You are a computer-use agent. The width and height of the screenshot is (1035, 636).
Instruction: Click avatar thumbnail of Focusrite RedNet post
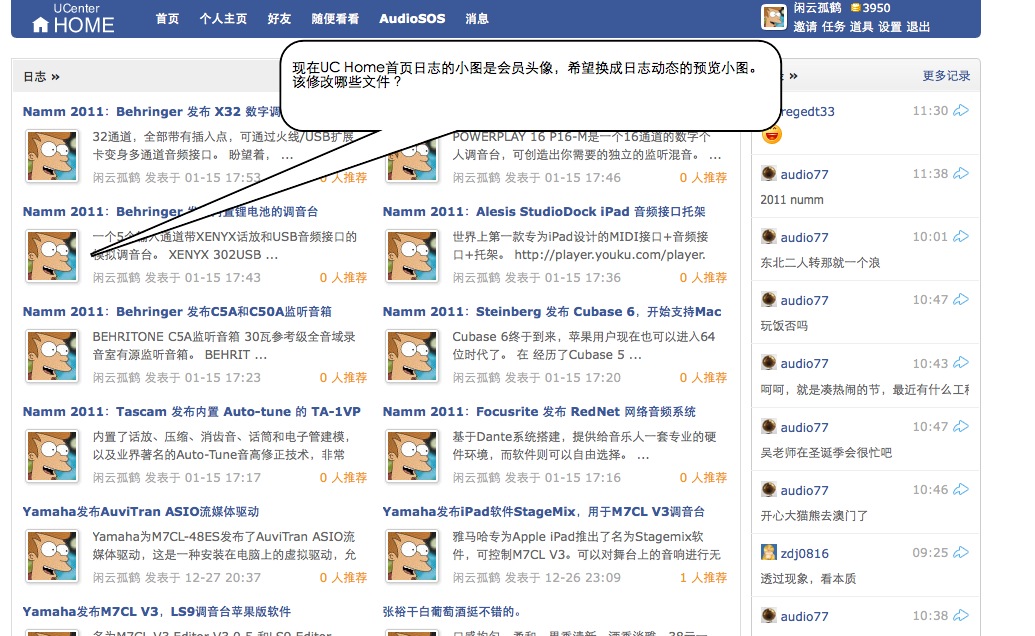[412, 456]
